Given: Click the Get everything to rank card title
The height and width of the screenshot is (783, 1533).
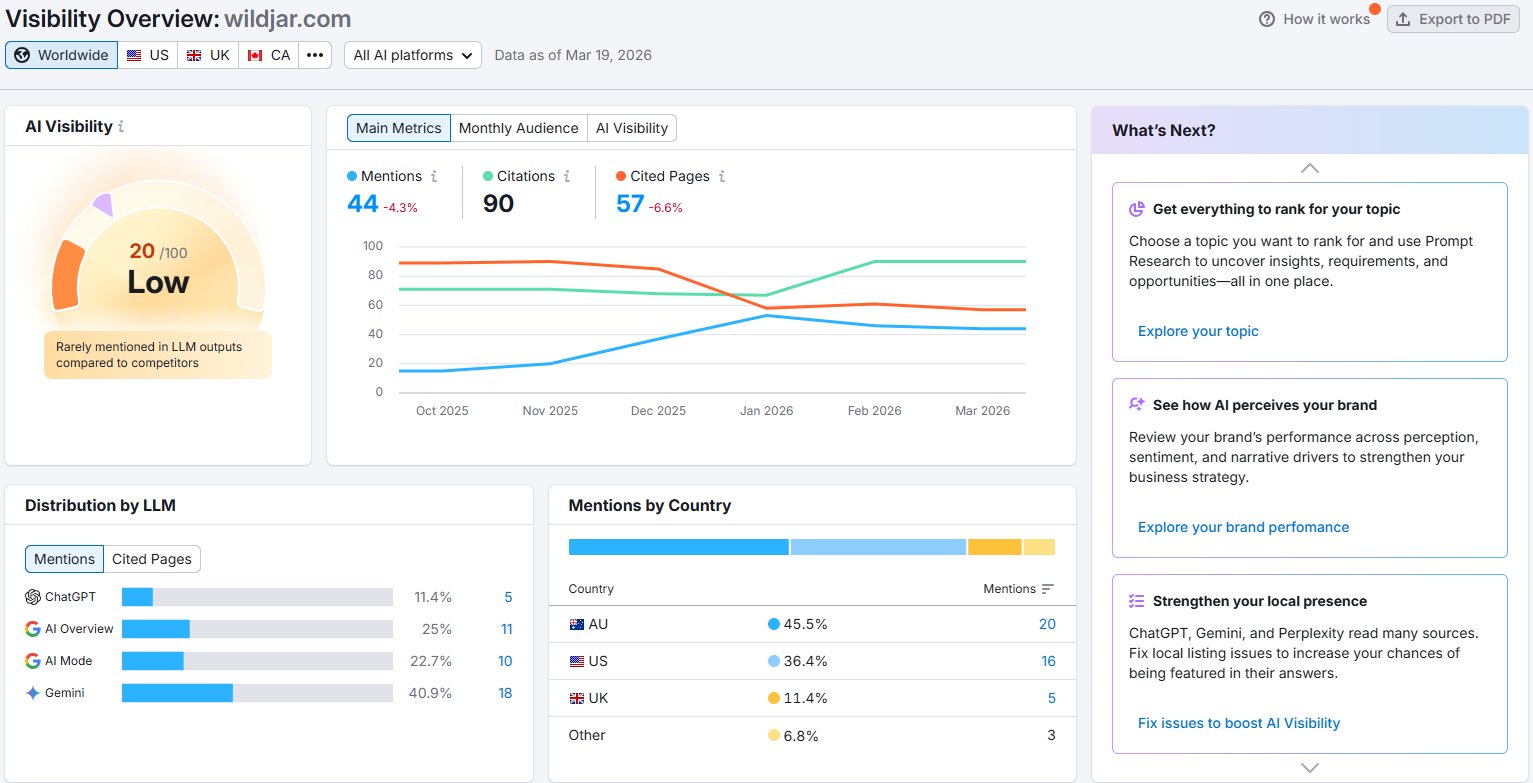Looking at the screenshot, I should coord(1276,209).
